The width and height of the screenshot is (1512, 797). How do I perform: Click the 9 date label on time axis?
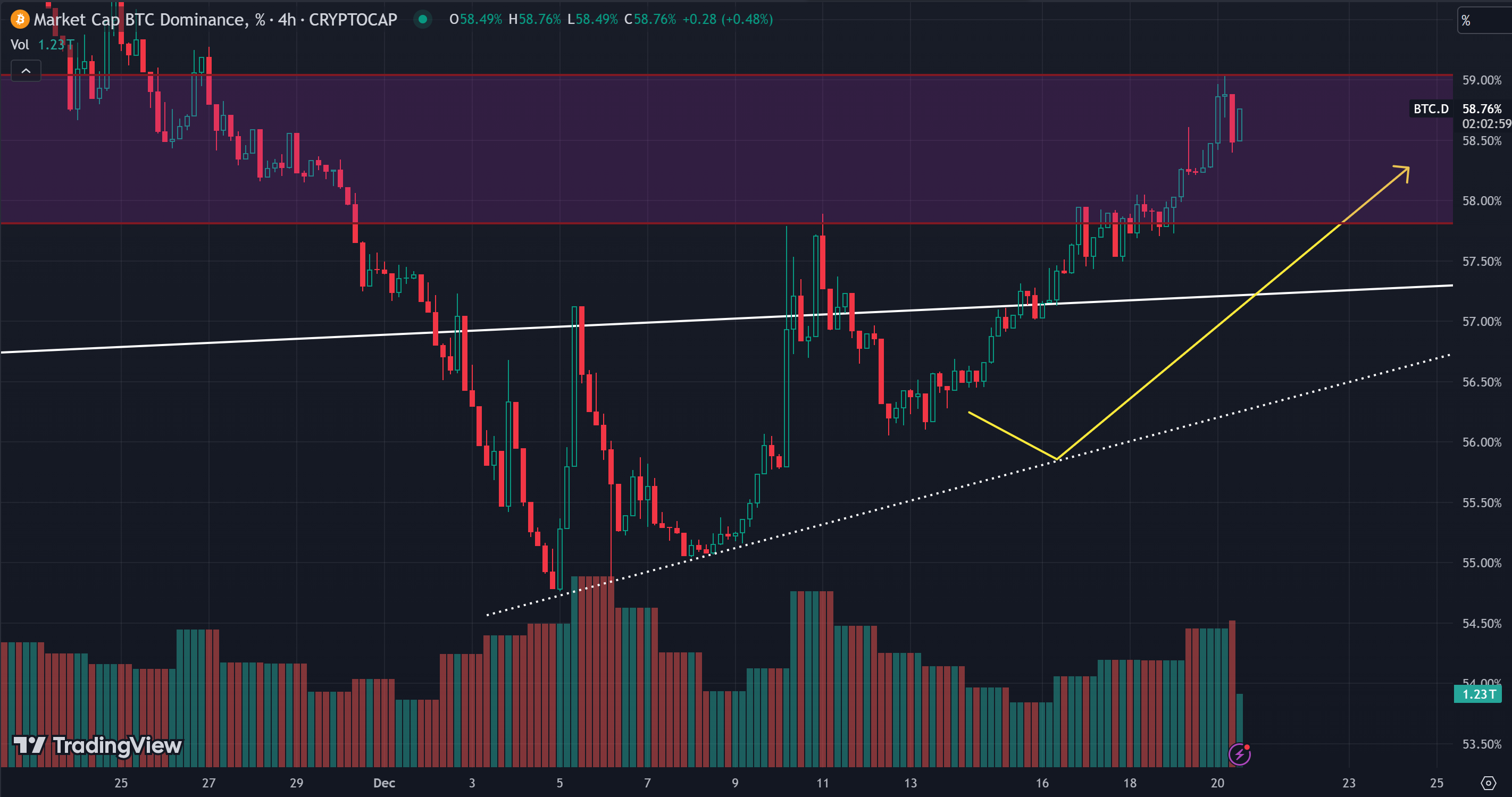(735, 783)
